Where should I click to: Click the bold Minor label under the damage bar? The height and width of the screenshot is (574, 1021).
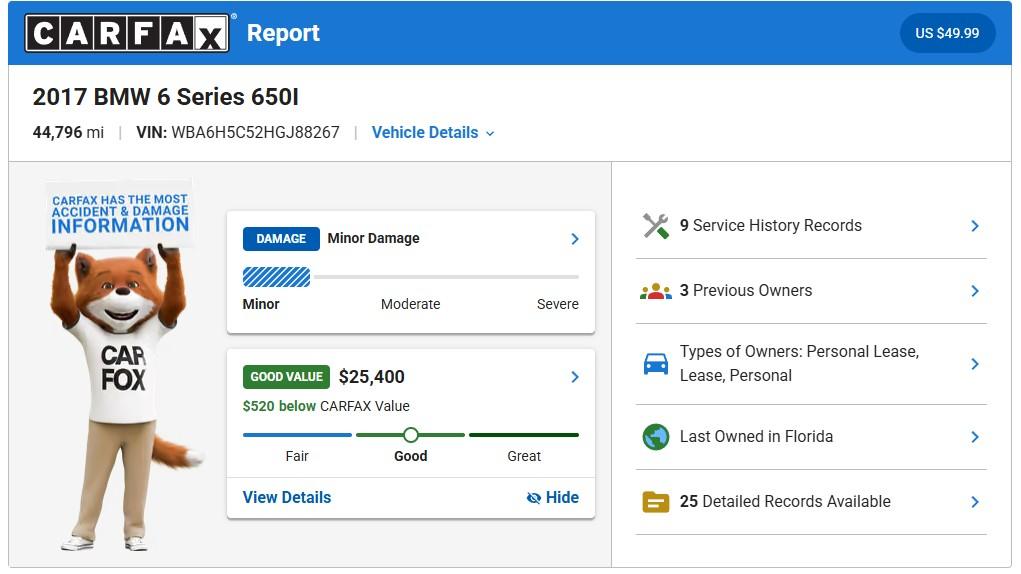260,304
